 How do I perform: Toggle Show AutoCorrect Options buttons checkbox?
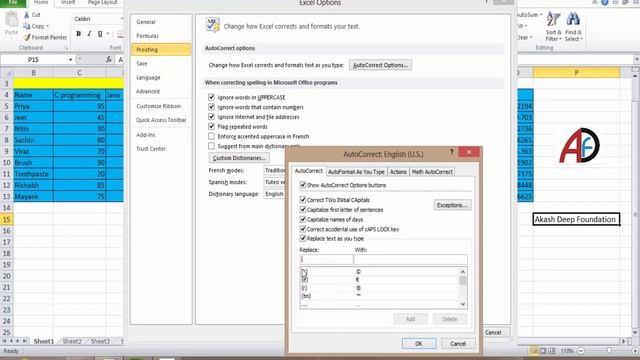(x=303, y=185)
